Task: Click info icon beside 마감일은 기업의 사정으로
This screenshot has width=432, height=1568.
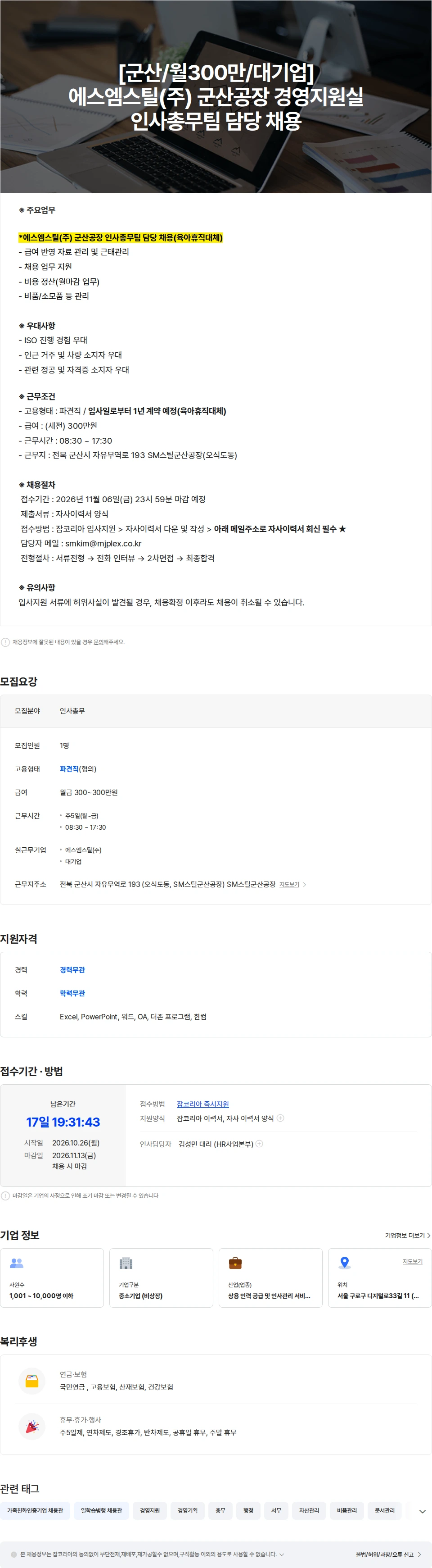Action: [x=5, y=1196]
